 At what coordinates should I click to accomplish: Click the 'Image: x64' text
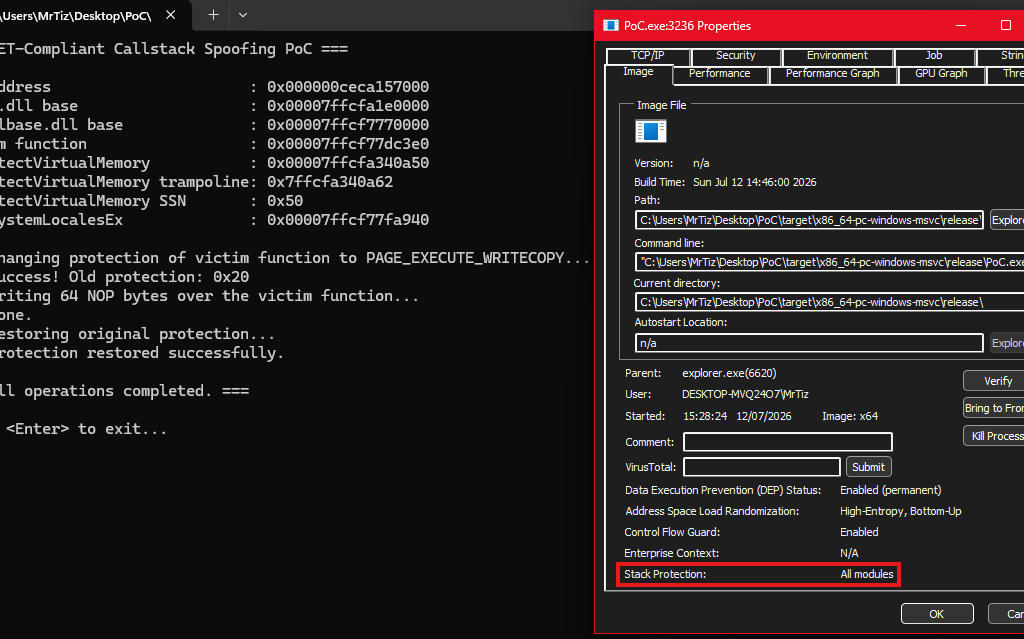[x=850, y=416]
